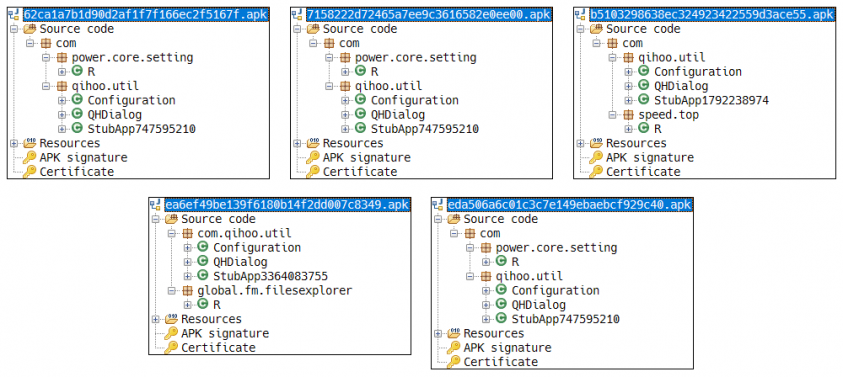Select power.core.setting in 7158222d tree

pos(416,57)
